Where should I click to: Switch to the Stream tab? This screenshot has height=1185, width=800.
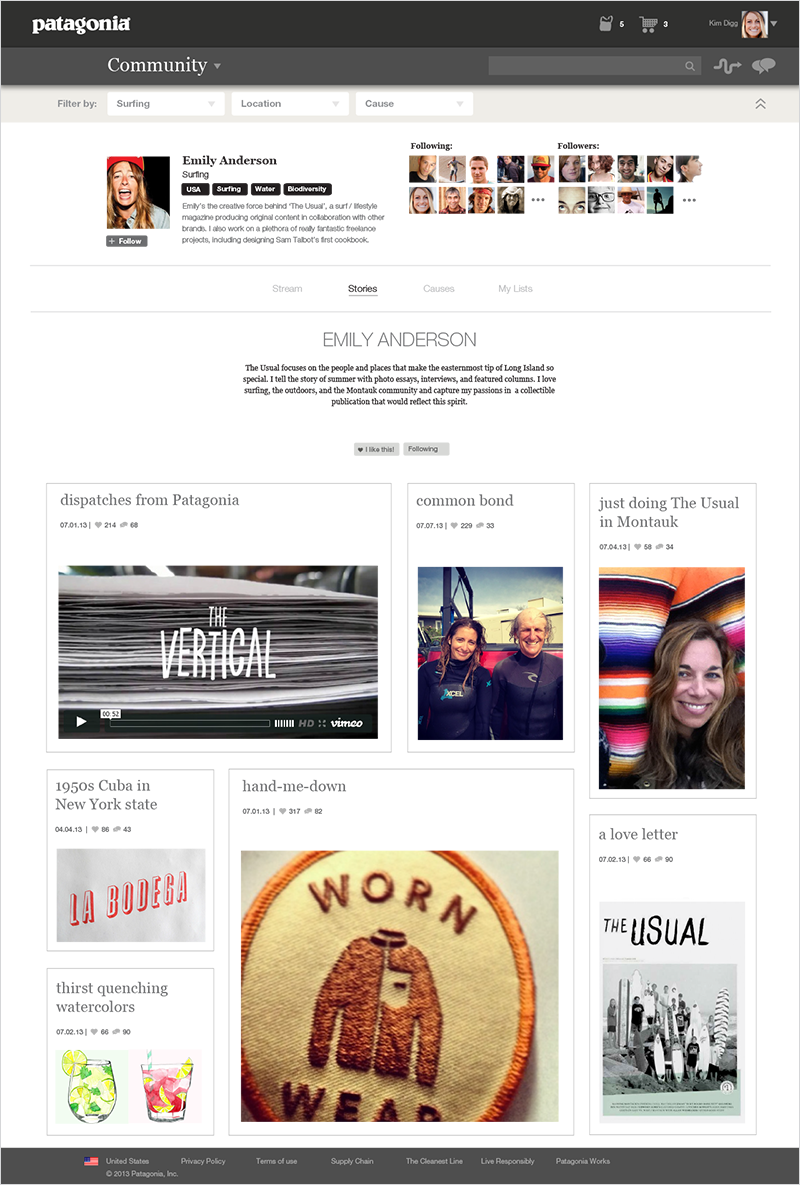point(287,289)
